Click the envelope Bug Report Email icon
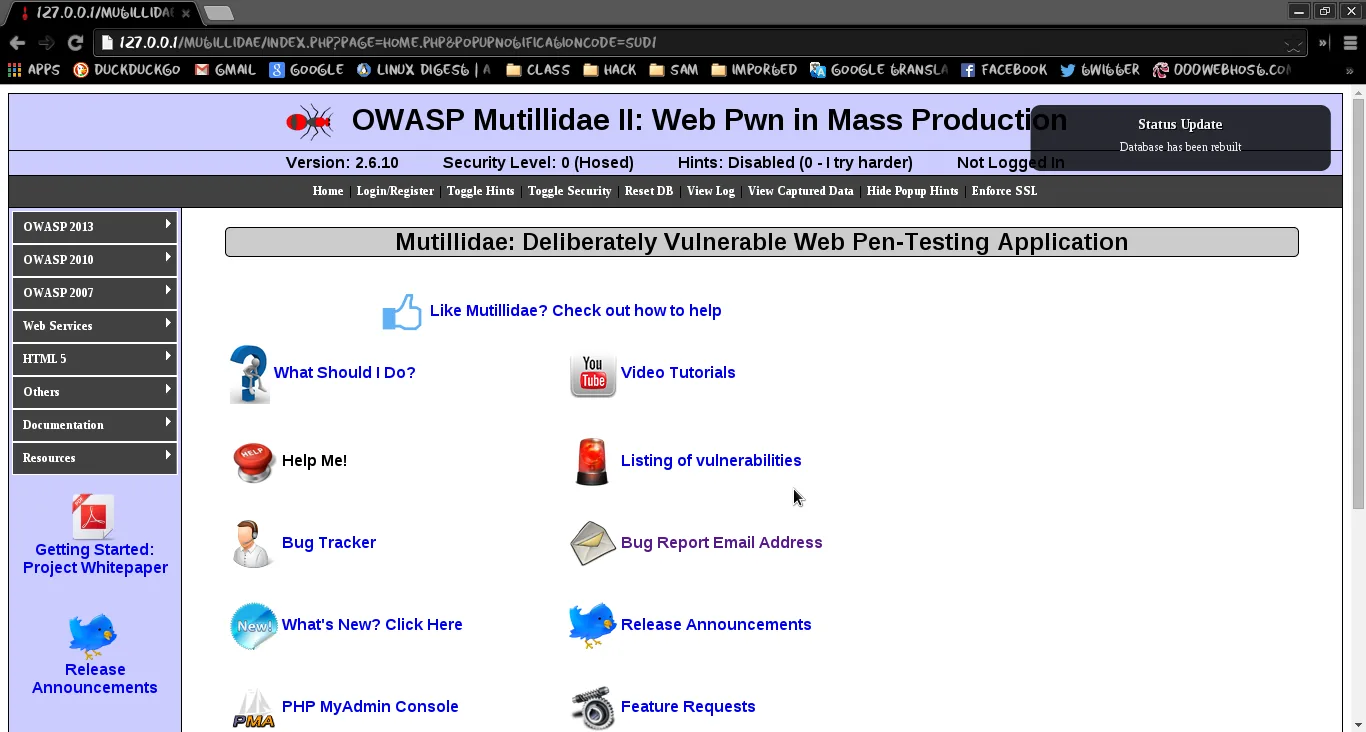This screenshot has height=732, width=1366. click(593, 544)
